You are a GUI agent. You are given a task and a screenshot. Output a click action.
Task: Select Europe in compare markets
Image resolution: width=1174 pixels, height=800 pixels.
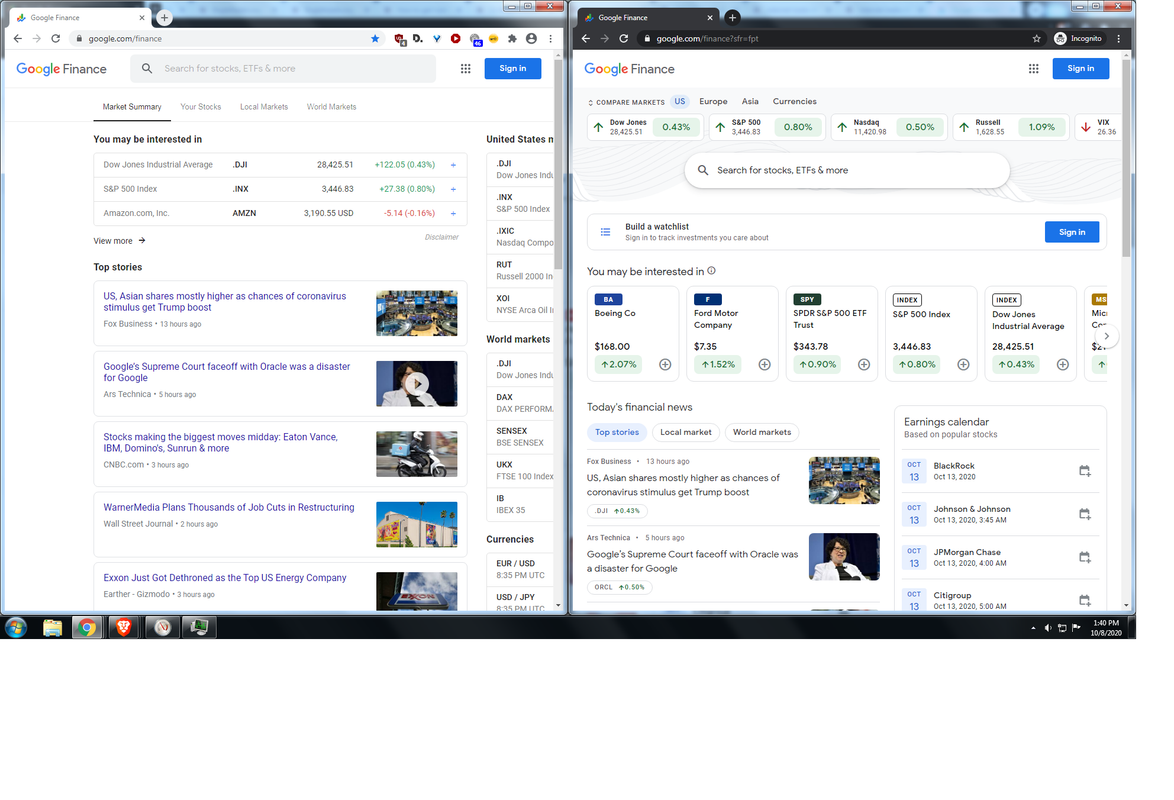[713, 101]
